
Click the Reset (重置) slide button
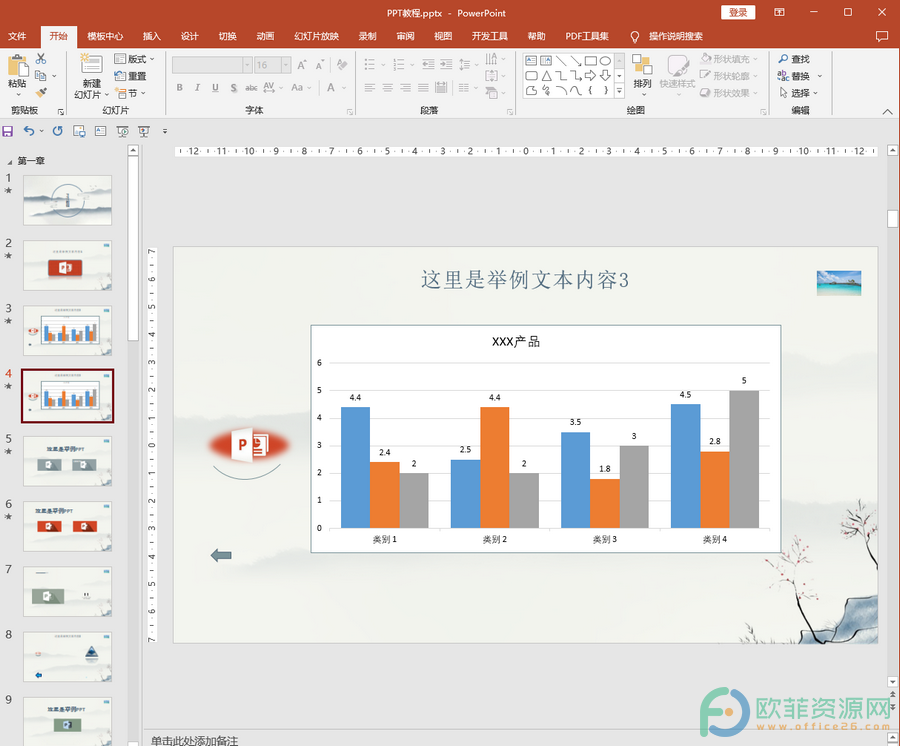tap(130, 76)
